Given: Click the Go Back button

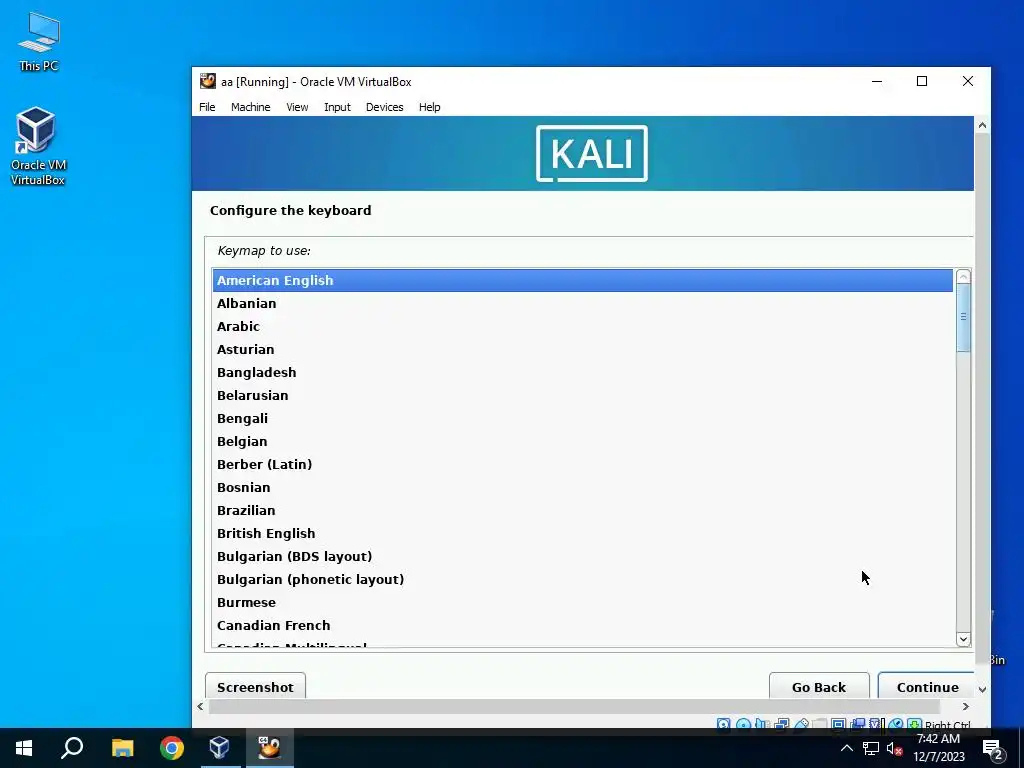Looking at the screenshot, I should 819,686.
